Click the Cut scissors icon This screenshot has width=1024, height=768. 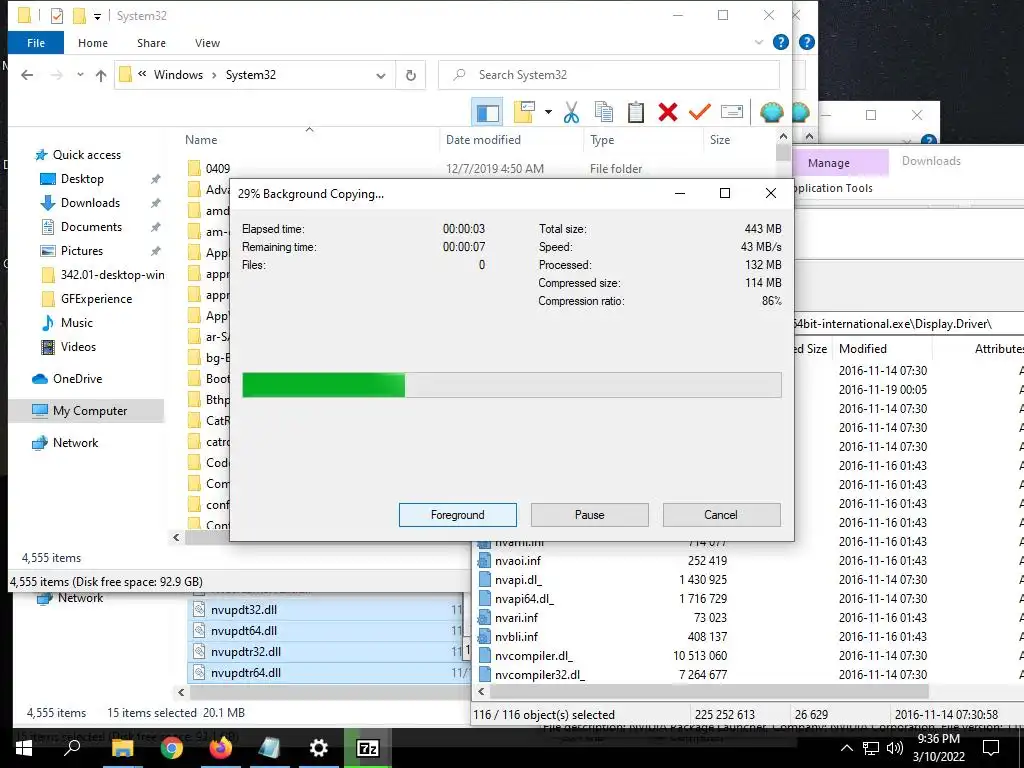pos(571,112)
